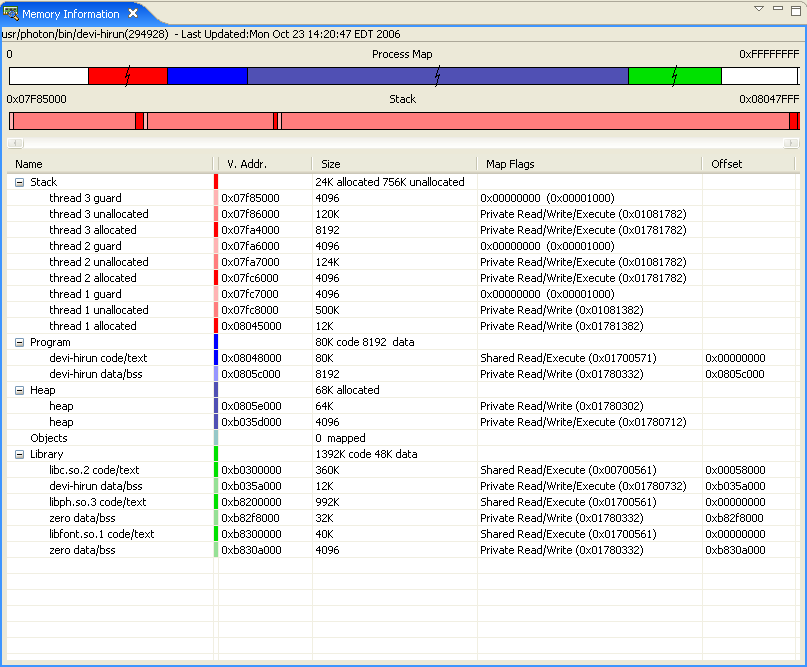Close the Memory Information tab

click(x=135, y=14)
